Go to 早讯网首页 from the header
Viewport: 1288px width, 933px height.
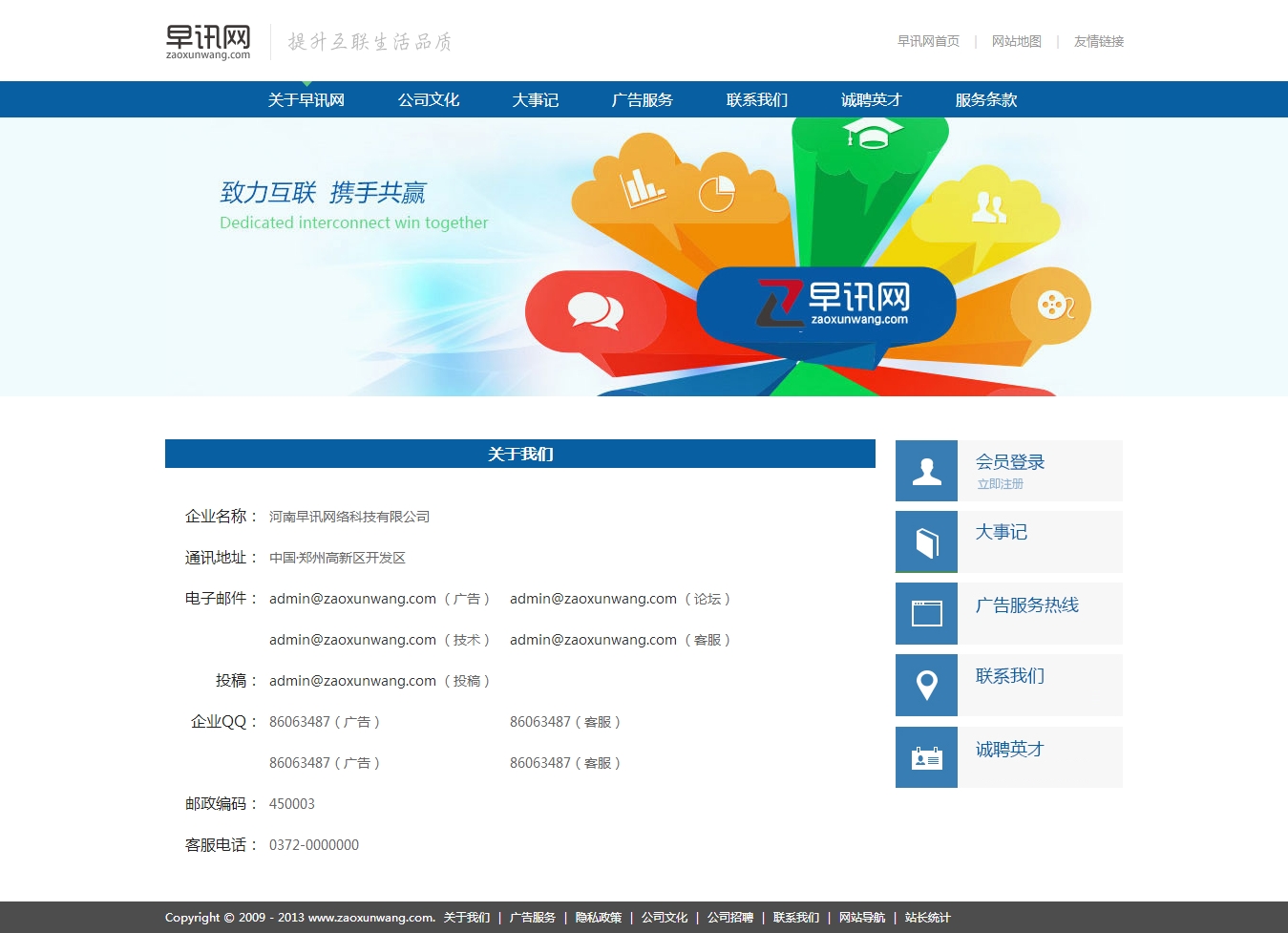[928, 41]
